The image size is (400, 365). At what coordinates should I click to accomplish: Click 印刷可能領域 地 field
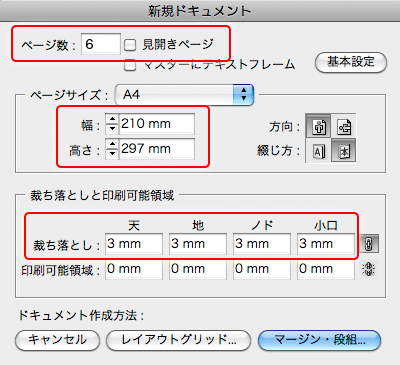198,269
